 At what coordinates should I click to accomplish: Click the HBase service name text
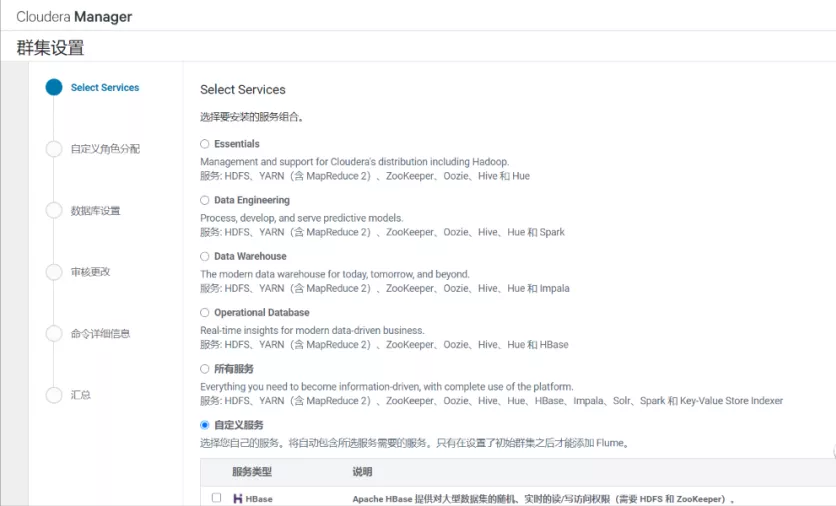click(x=259, y=499)
